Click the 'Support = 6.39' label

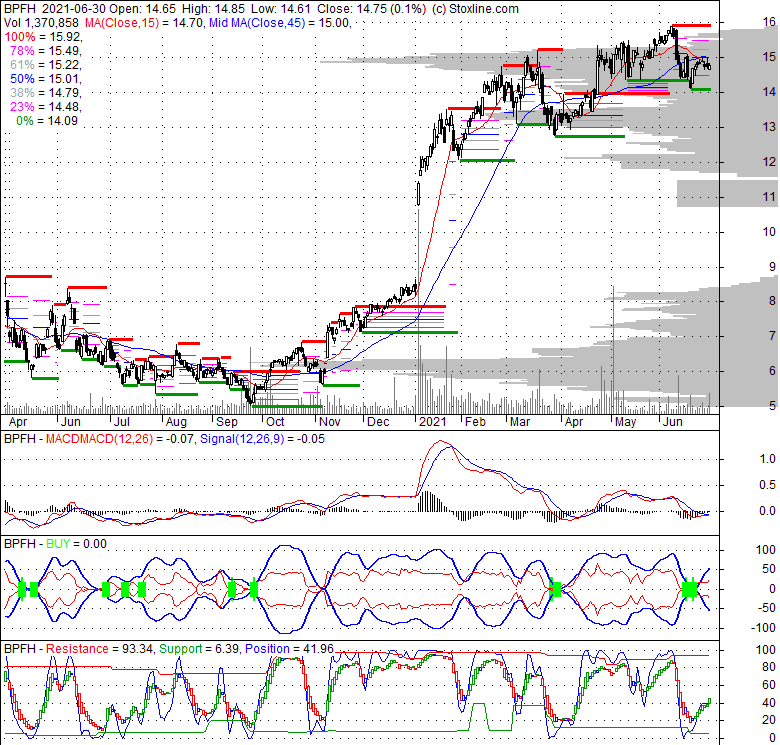point(200,649)
